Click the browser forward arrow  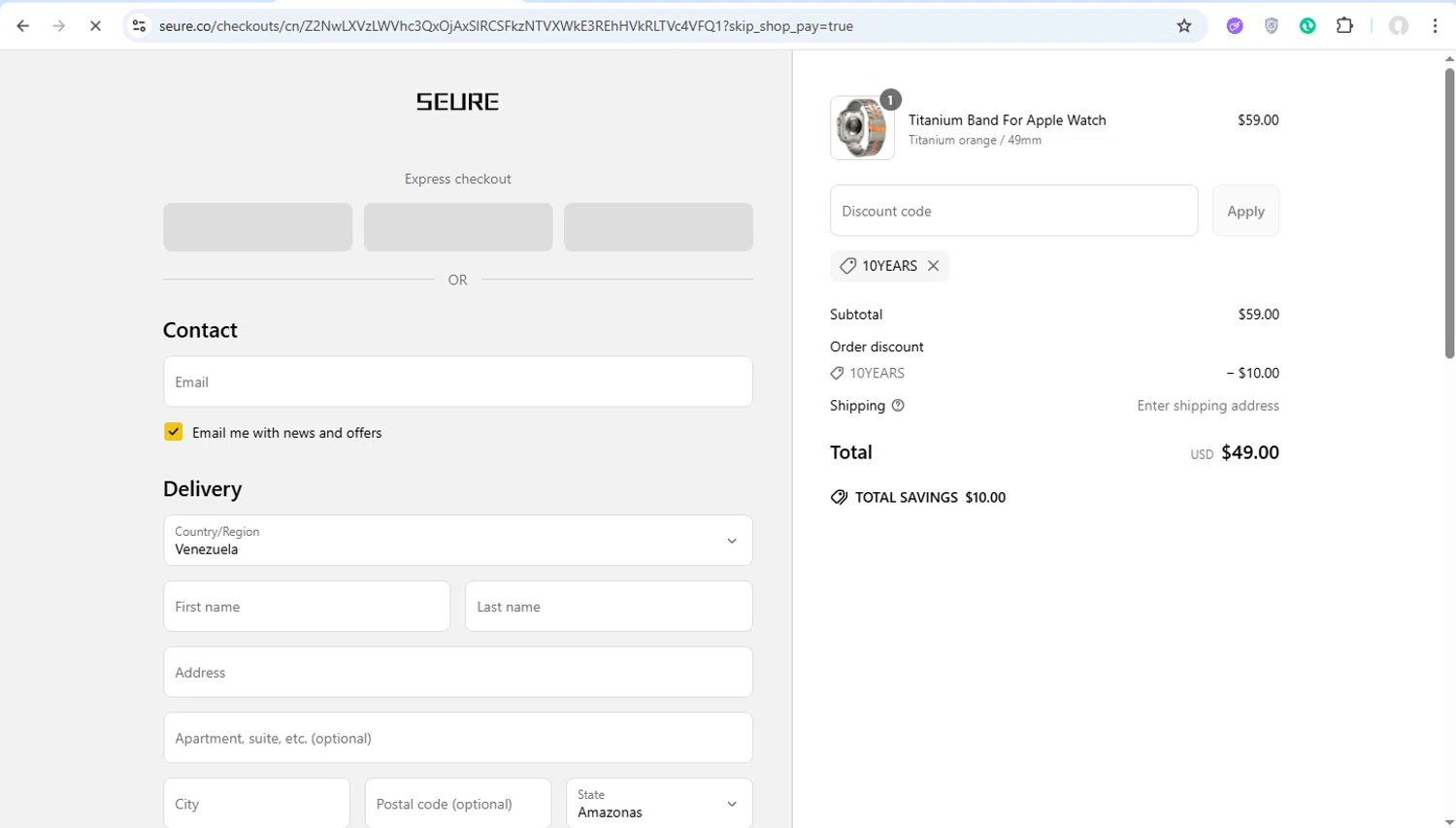coord(59,26)
